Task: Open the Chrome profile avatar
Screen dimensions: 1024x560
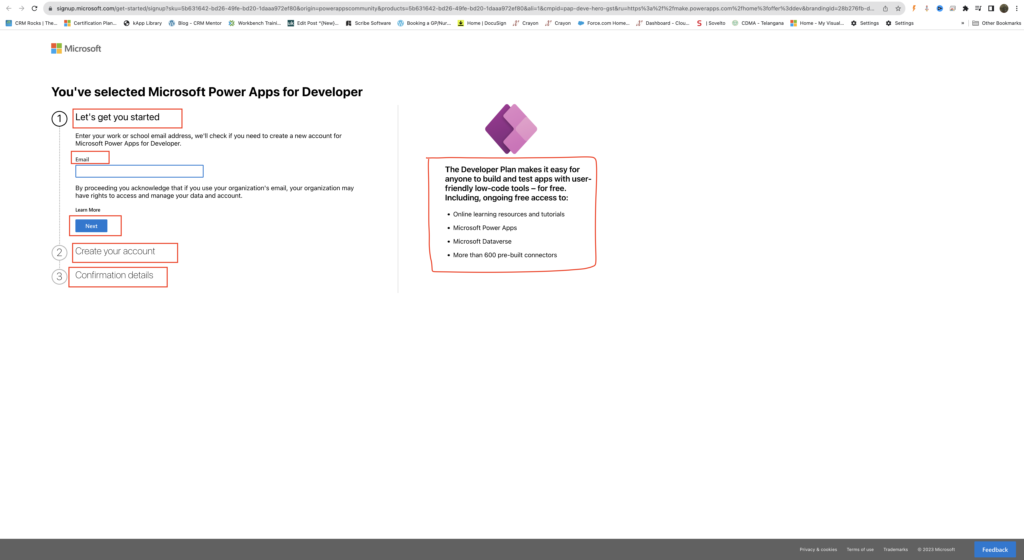Action: pos(1004,8)
